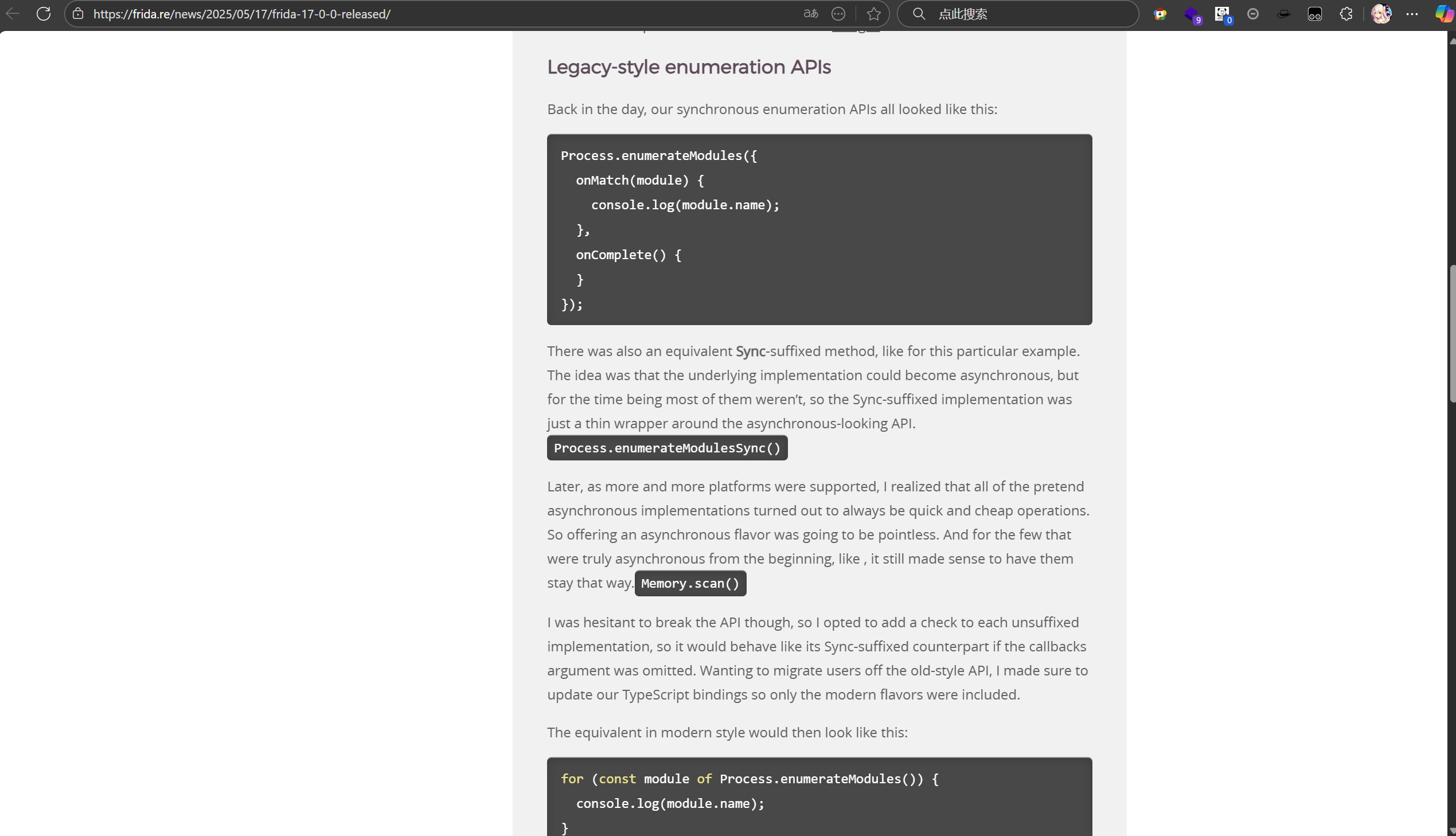
Task: Click the 点此搜索 search box
Action: (x=1018, y=14)
